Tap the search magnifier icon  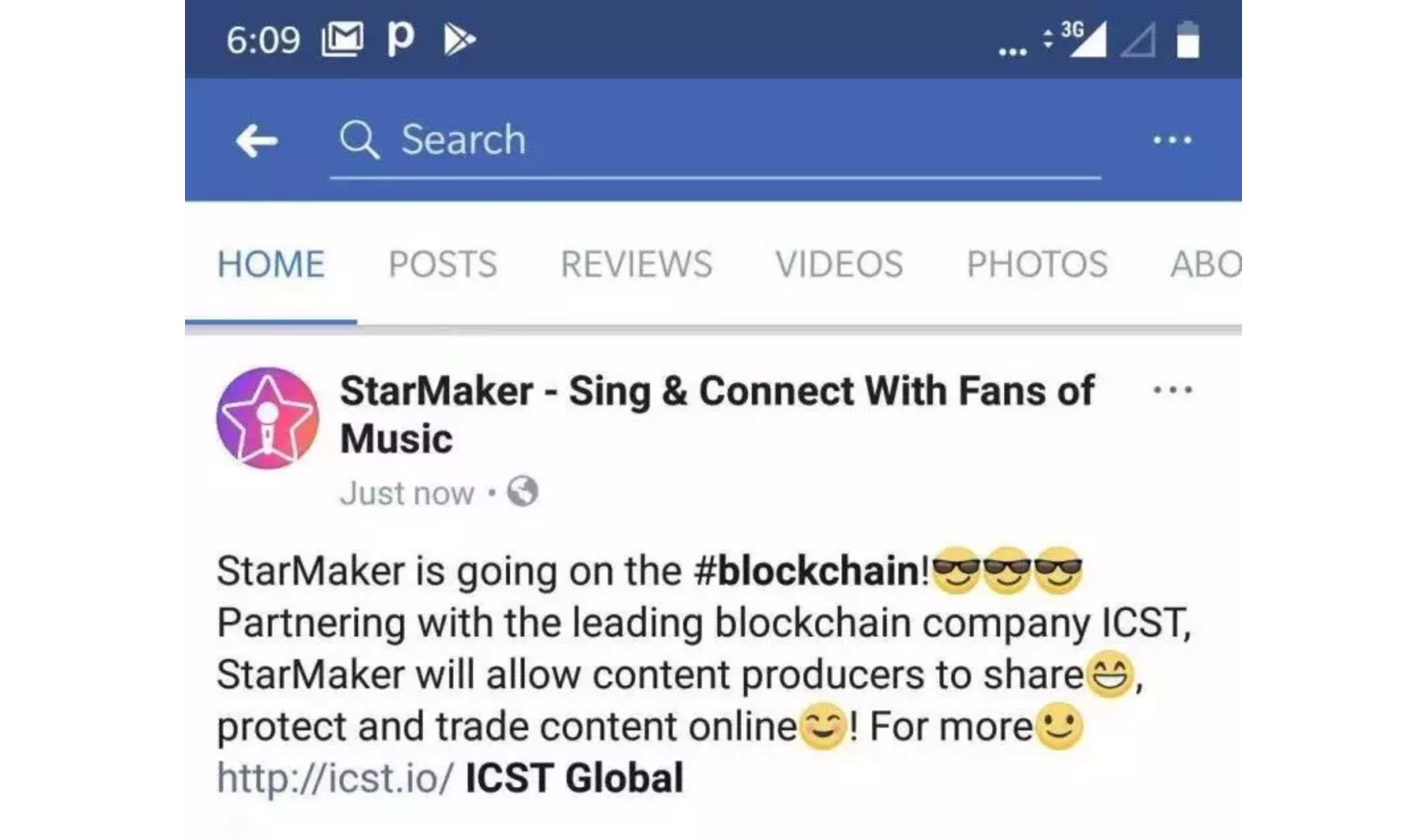point(359,140)
